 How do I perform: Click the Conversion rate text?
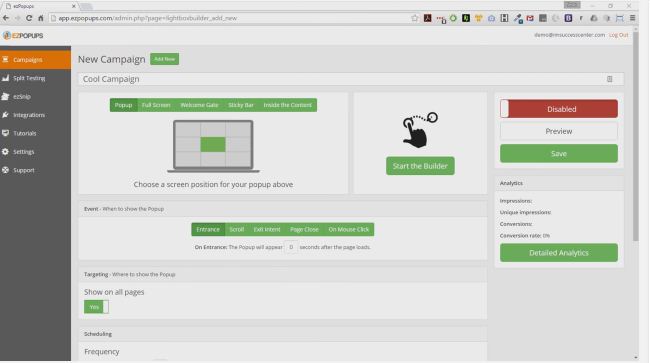[525, 235]
